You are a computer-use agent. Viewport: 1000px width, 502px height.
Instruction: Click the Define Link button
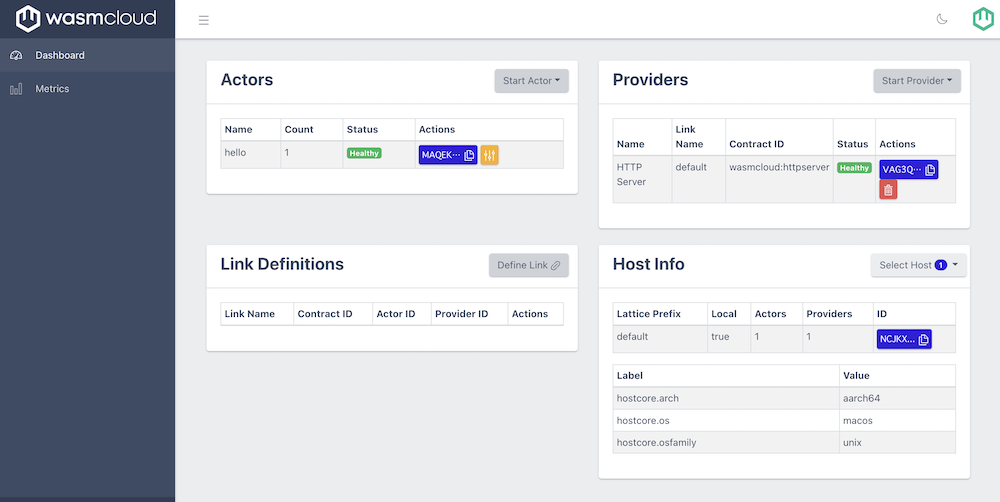tap(529, 265)
